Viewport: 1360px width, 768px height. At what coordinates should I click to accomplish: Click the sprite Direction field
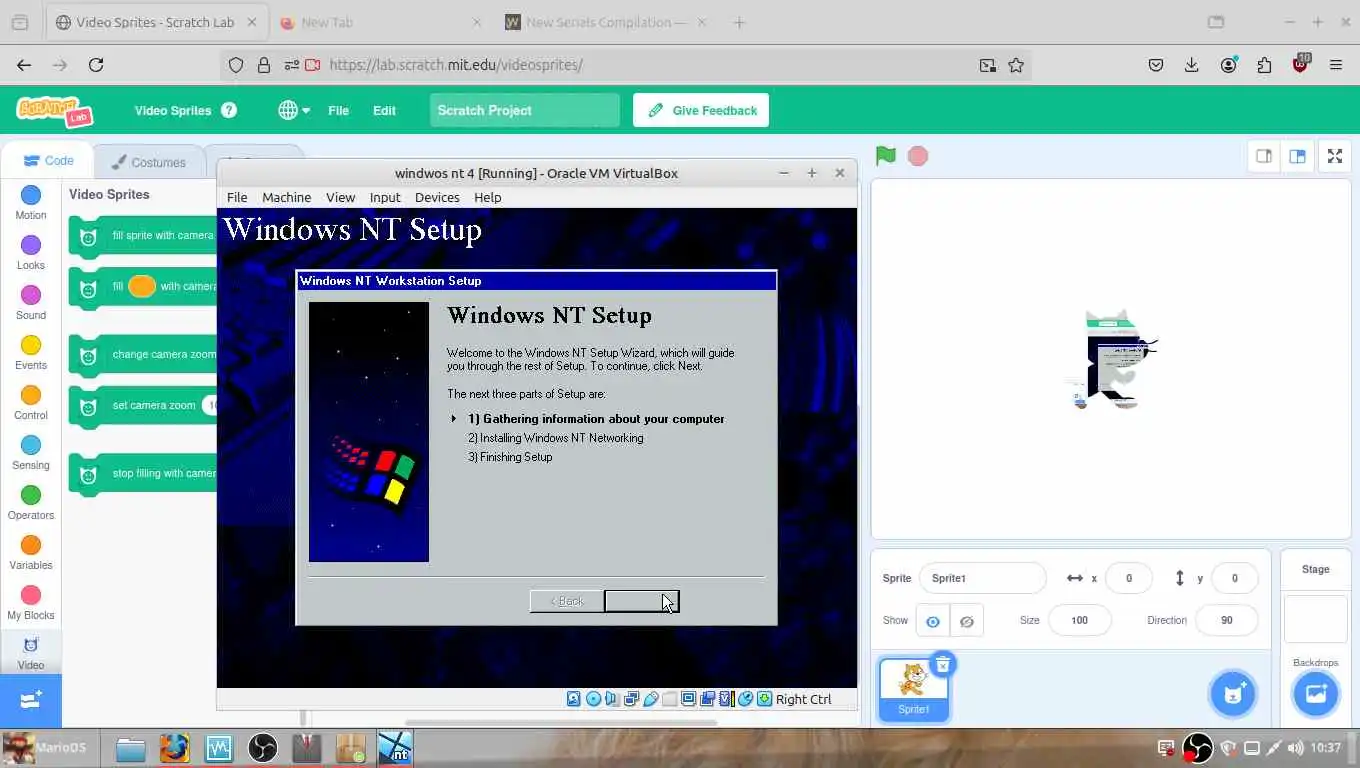click(x=1226, y=620)
